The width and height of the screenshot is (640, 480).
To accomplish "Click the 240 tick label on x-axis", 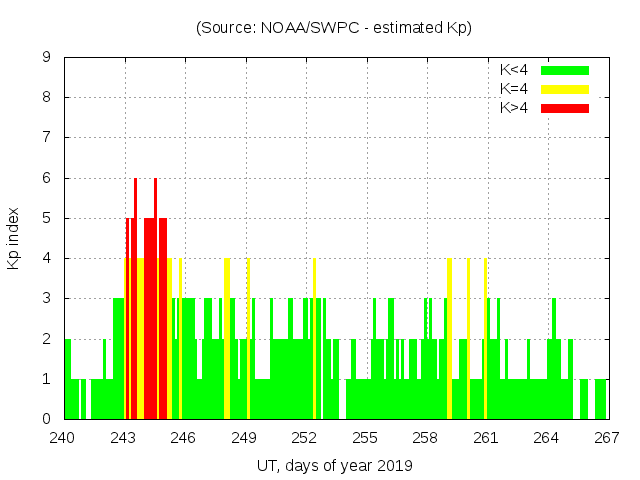I will point(63,438).
